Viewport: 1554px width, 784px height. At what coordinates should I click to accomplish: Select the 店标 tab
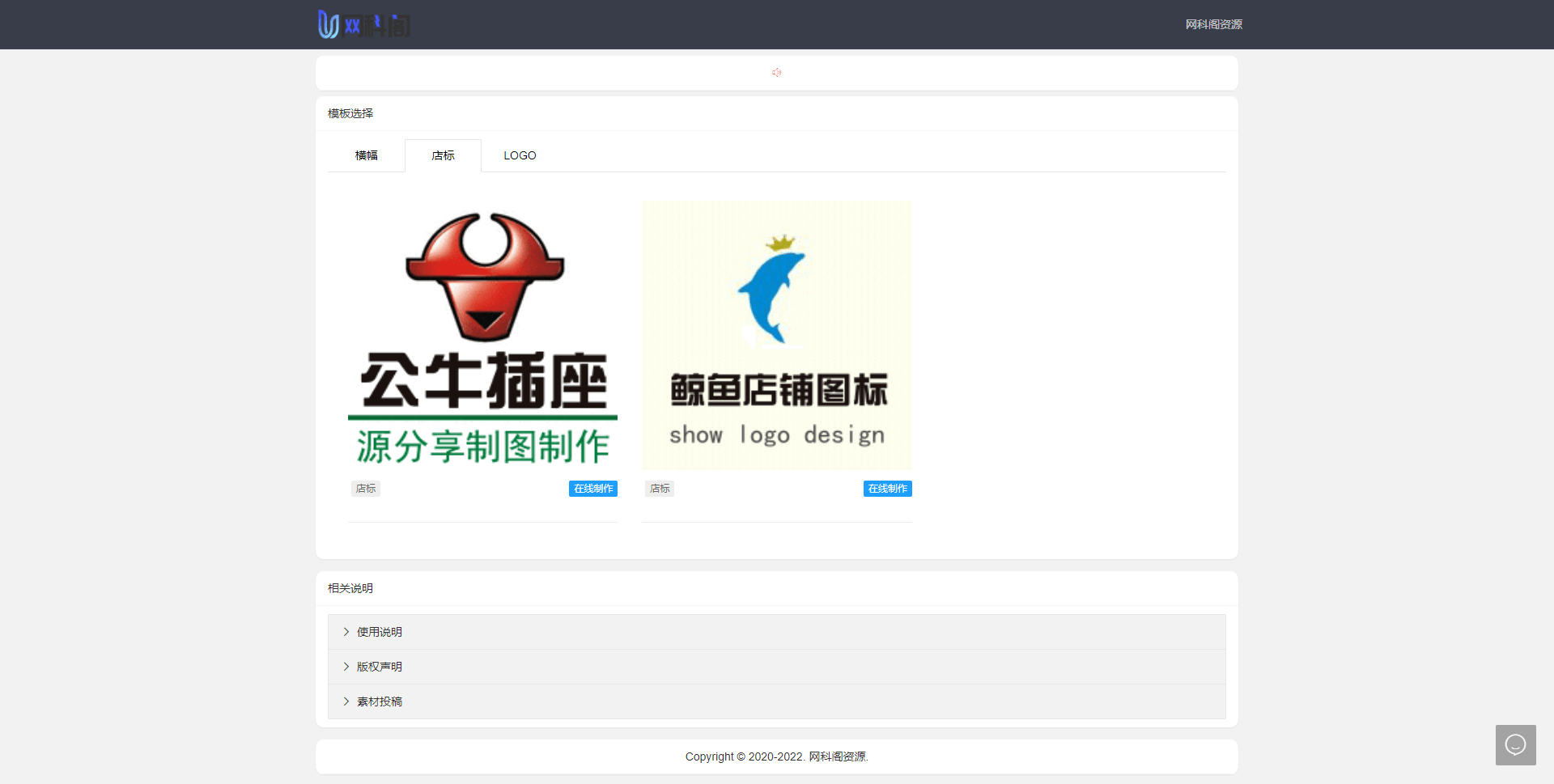coord(443,155)
